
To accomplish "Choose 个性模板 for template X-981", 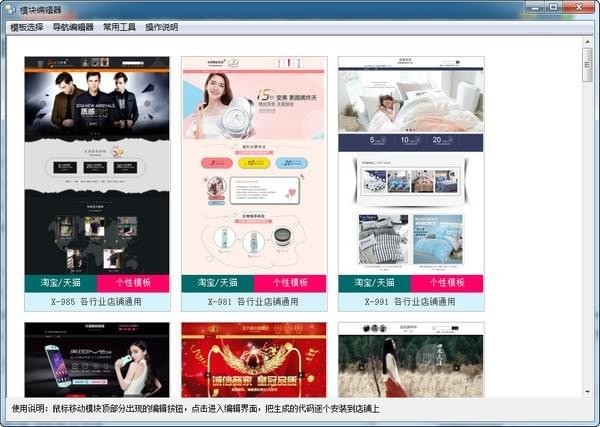I will (x=291, y=283).
